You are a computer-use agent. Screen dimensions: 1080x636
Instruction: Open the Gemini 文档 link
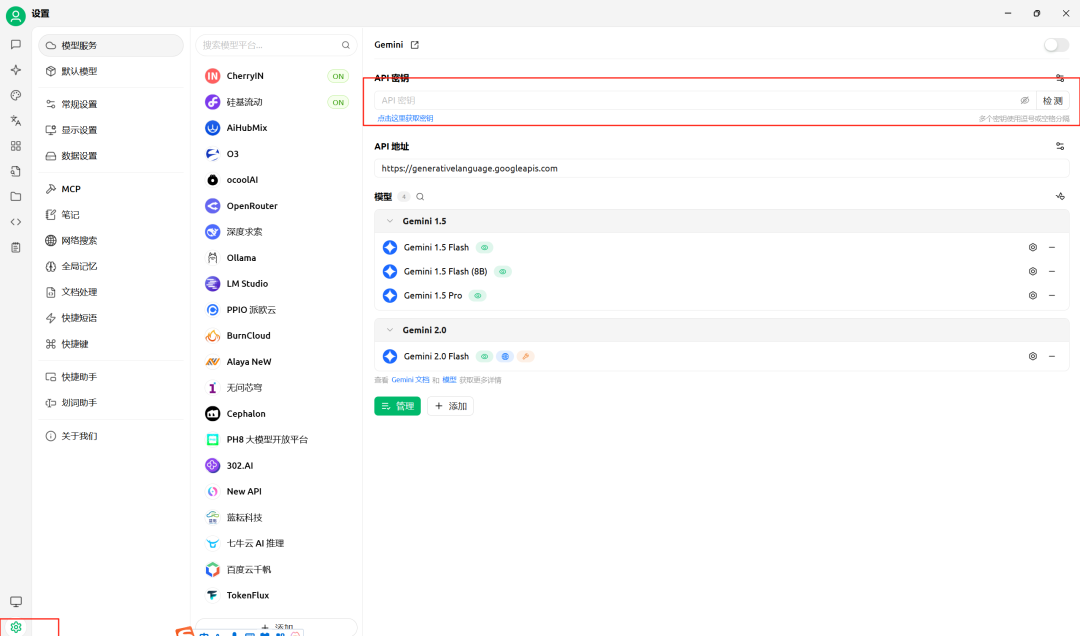(411, 380)
